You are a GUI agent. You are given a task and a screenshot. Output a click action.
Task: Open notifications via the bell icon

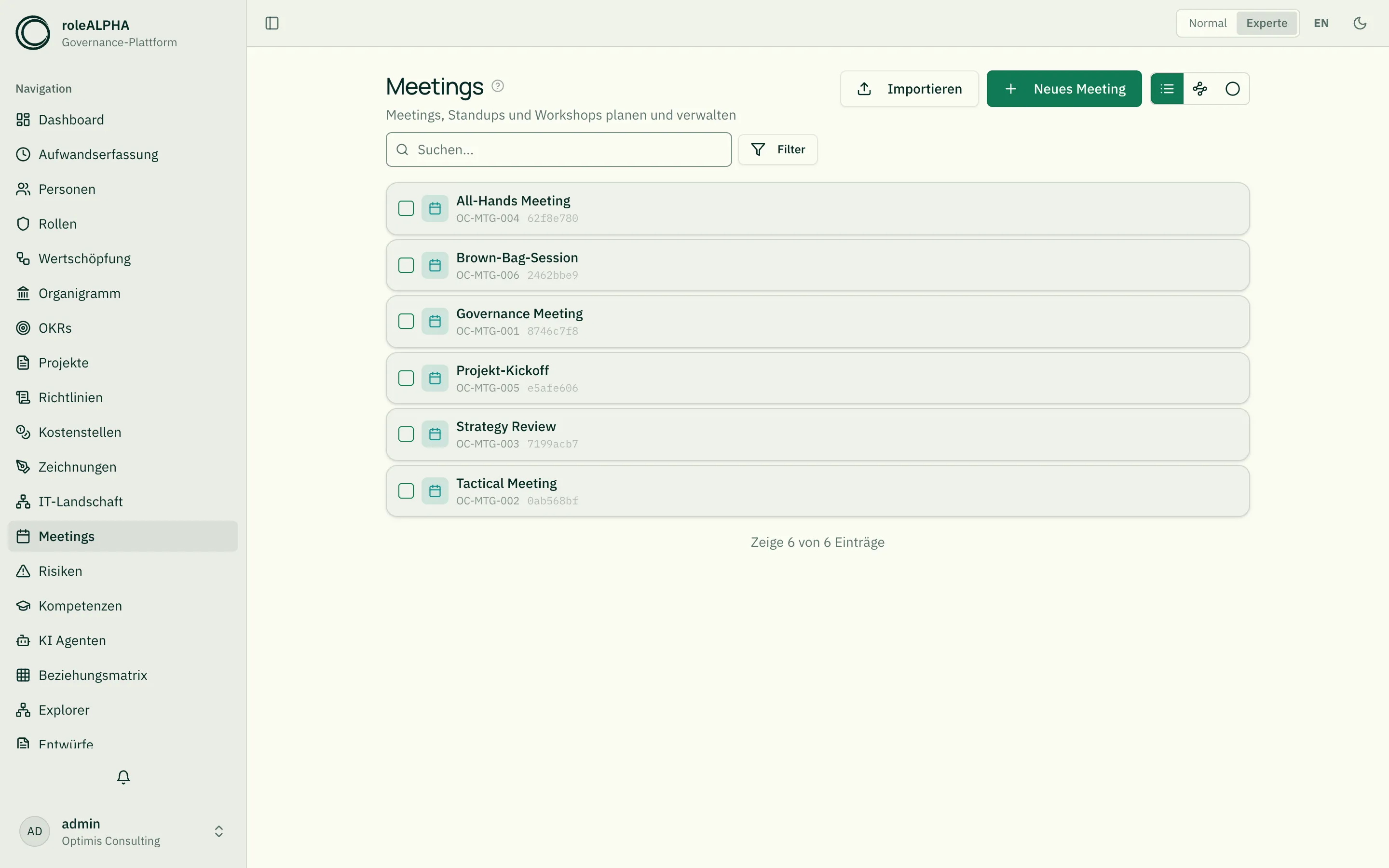pyautogui.click(x=123, y=777)
